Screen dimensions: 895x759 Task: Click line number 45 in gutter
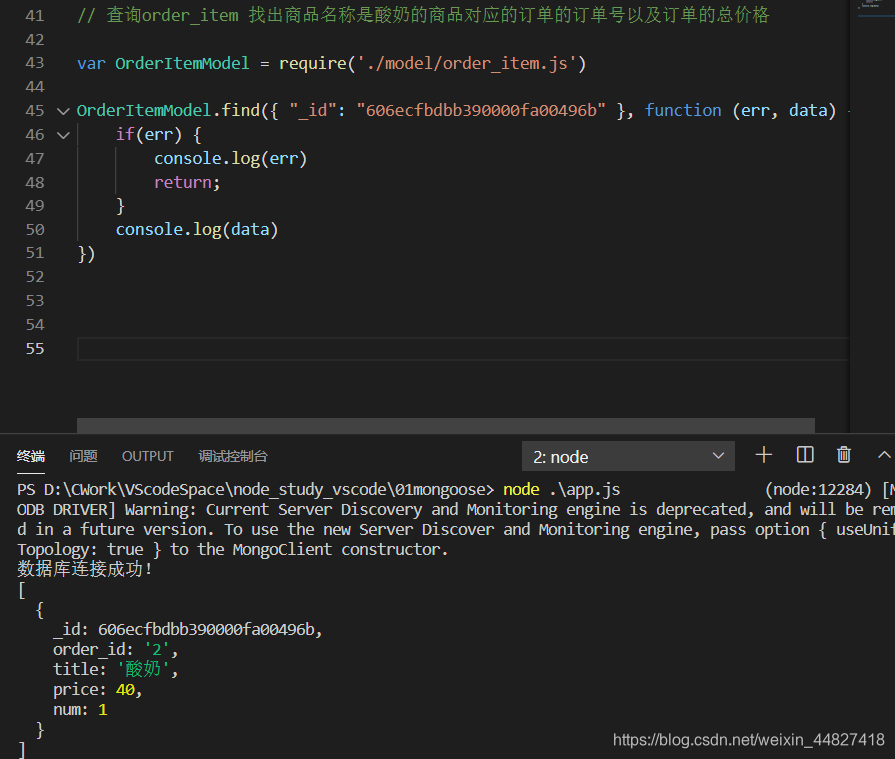[35, 111]
